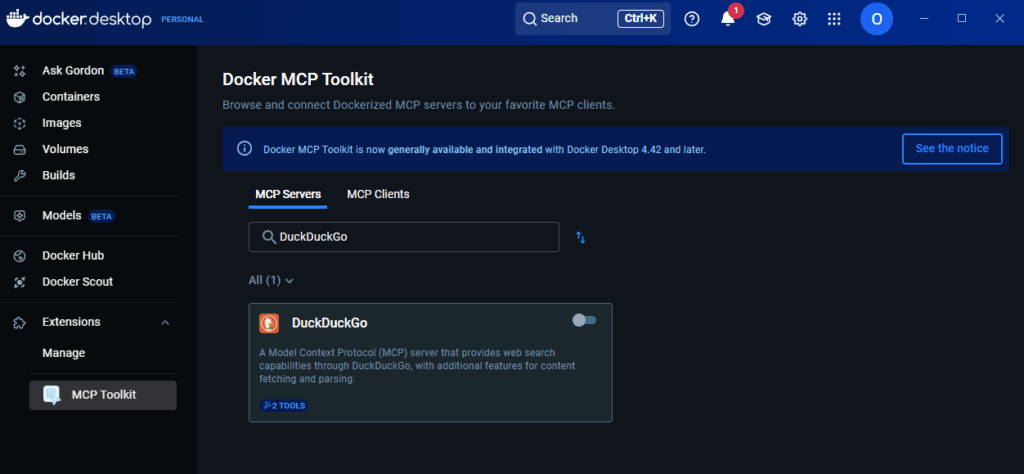Open the Learning Center graduation cap icon
This screenshot has height=474, width=1024.
[x=764, y=19]
